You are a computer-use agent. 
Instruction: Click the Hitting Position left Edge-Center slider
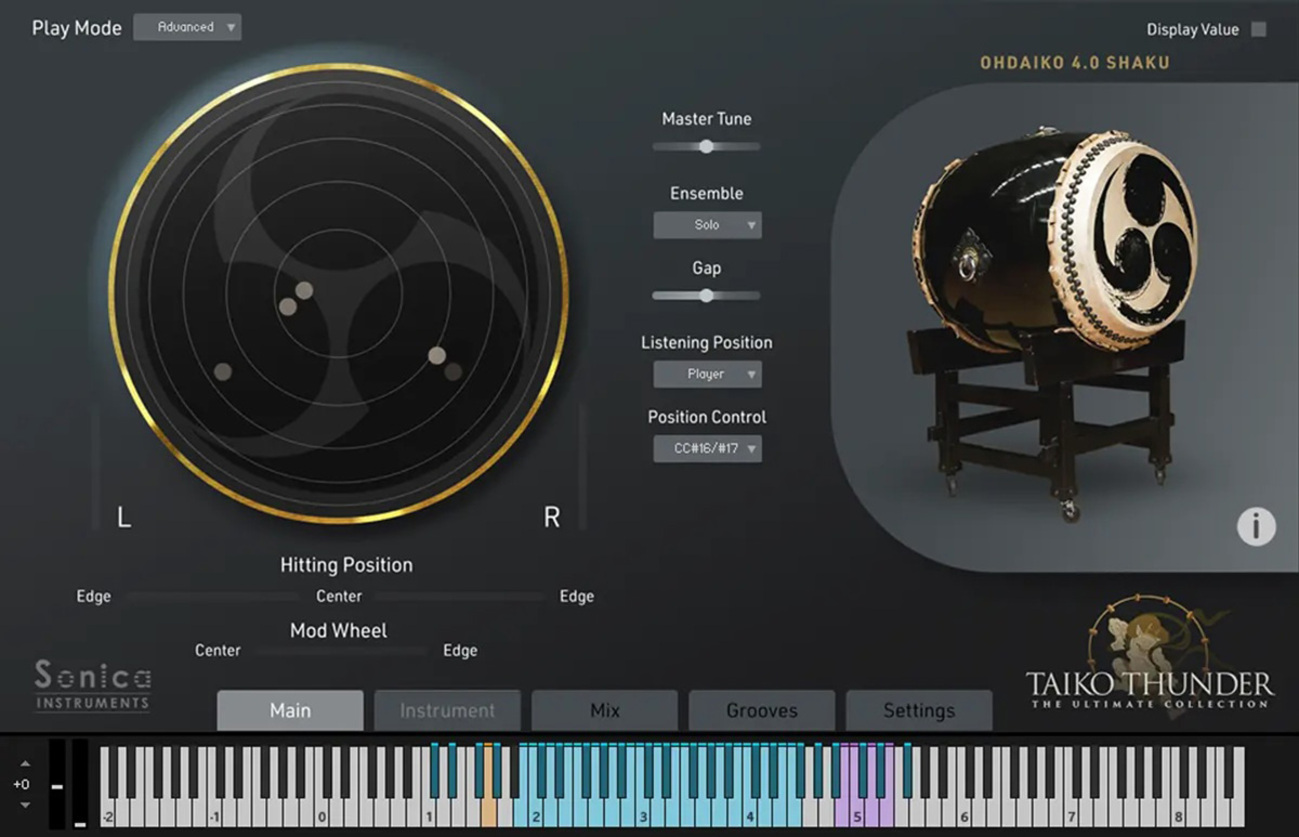coord(213,596)
